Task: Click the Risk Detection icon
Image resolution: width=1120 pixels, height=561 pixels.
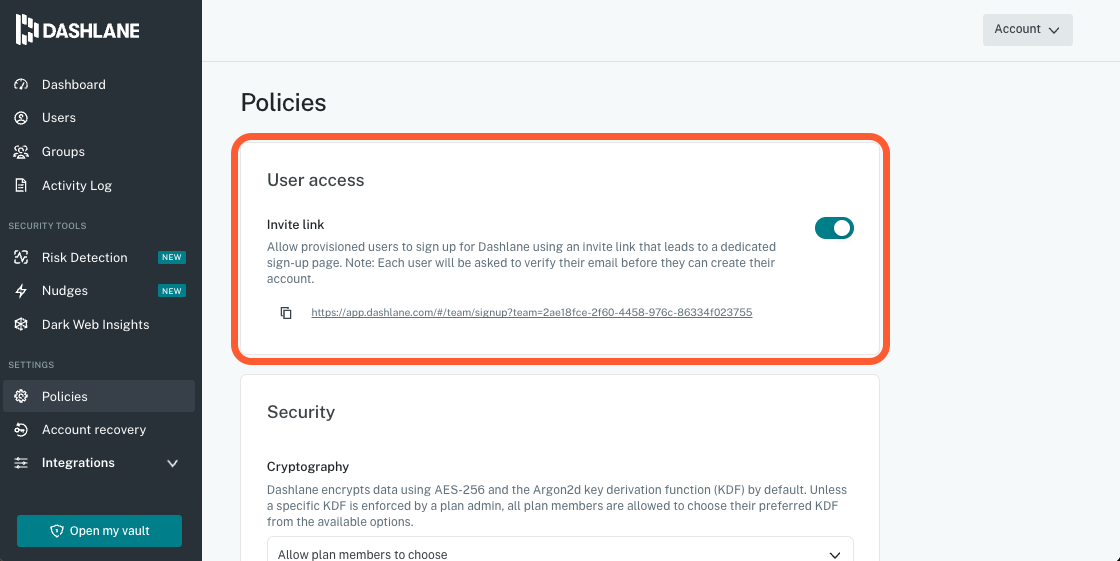Action: coord(21,258)
